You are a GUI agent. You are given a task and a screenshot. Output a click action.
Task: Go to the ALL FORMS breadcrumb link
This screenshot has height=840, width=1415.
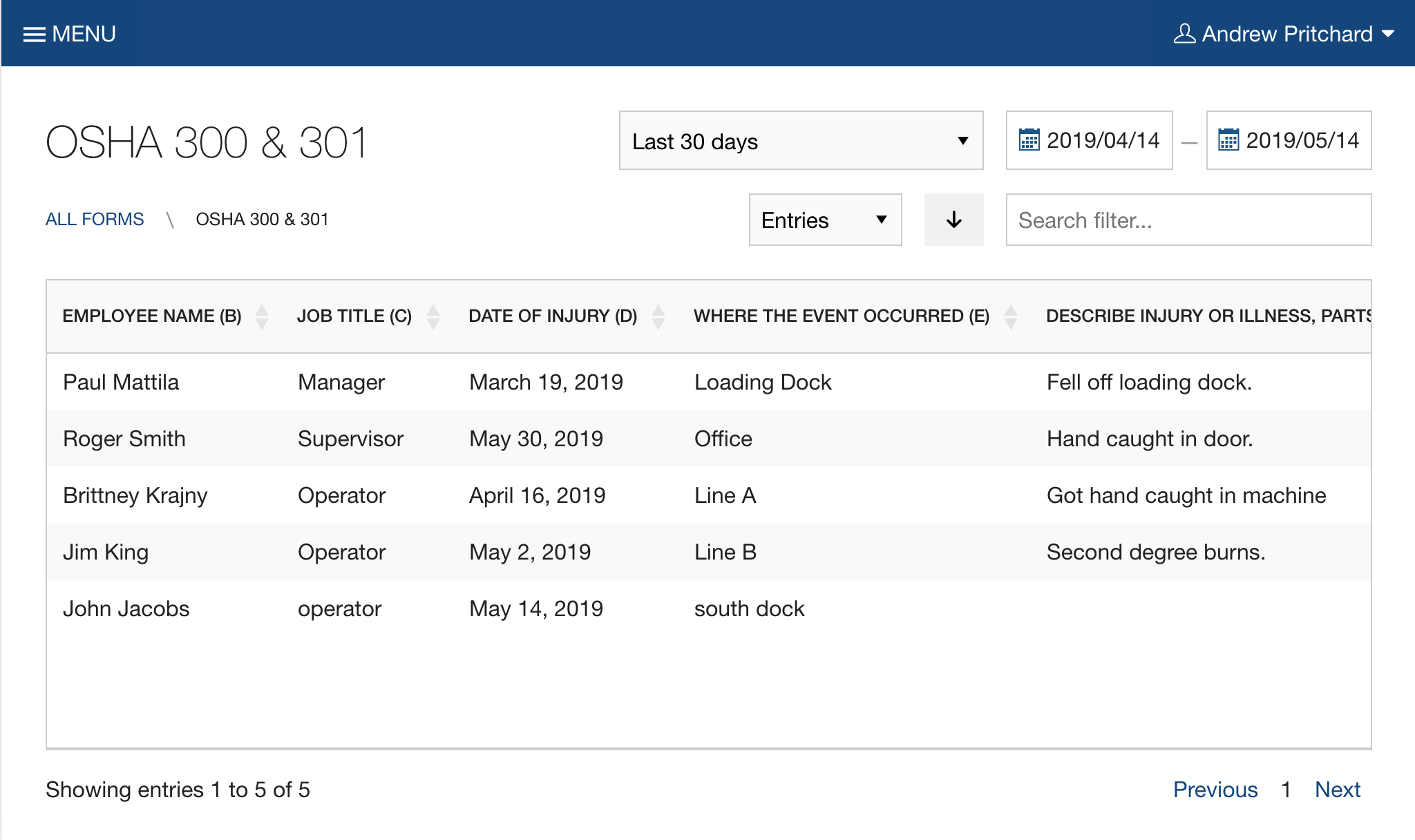click(x=95, y=219)
